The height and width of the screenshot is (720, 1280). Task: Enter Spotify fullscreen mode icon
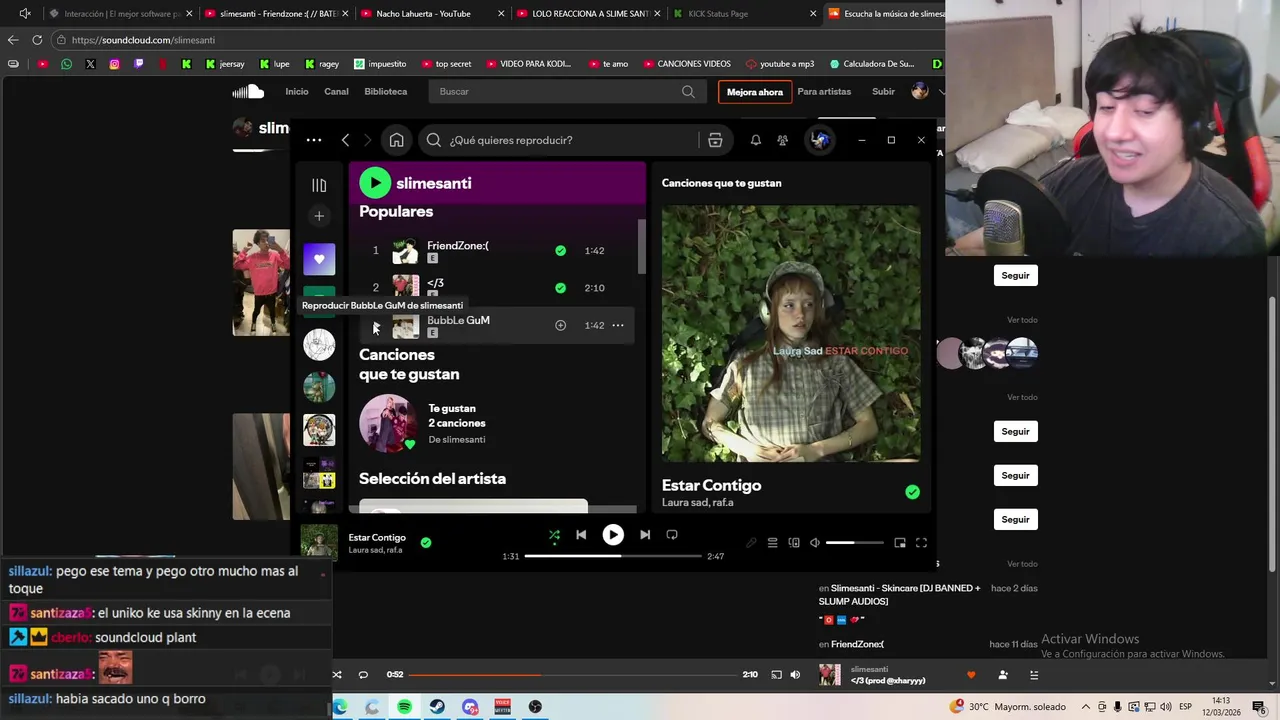pyautogui.click(x=921, y=543)
